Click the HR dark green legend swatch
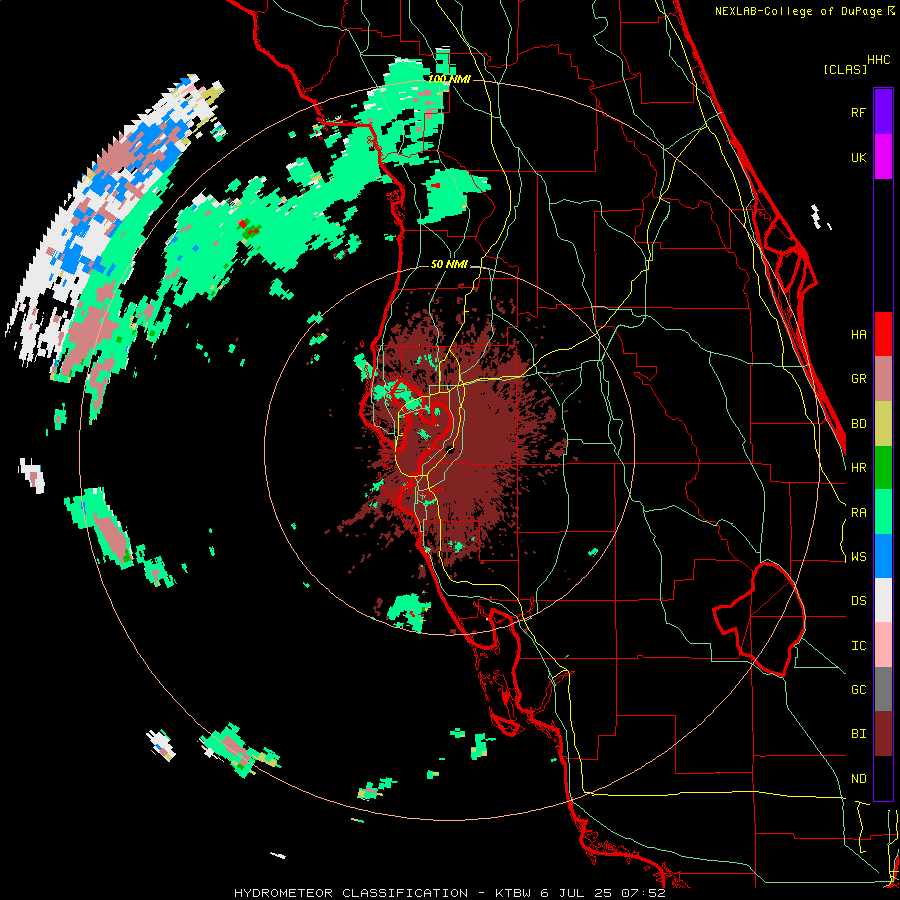Image resolution: width=900 pixels, height=900 pixels. (x=883, y=468)
